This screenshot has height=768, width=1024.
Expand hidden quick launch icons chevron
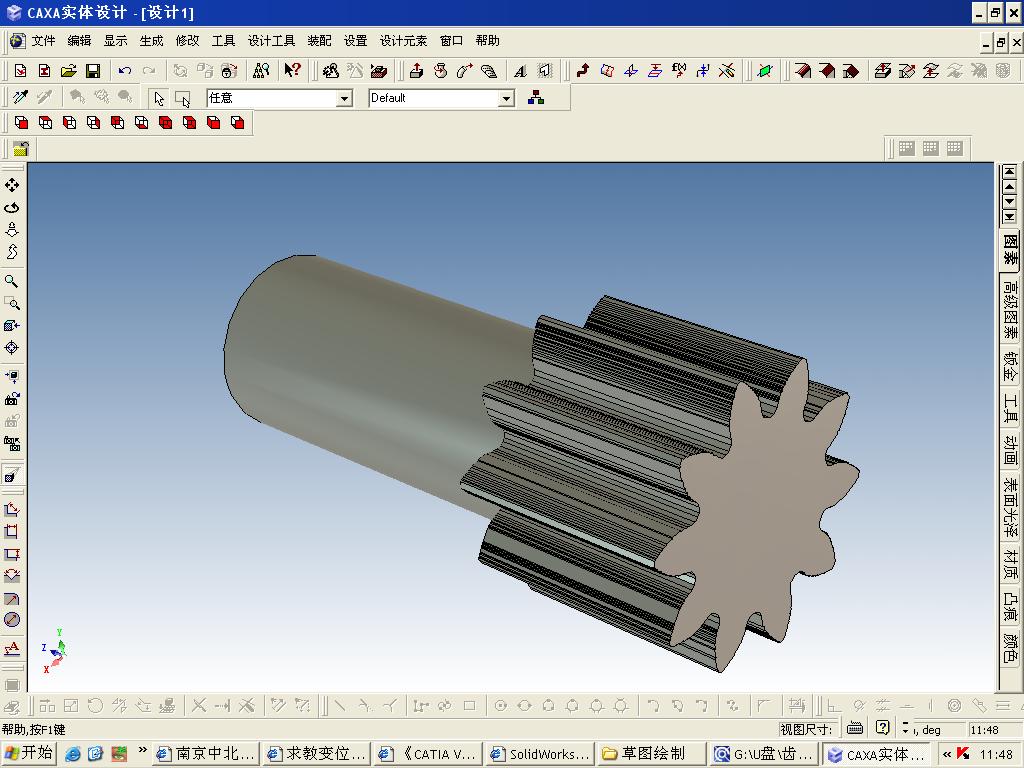tap(142, 750)
